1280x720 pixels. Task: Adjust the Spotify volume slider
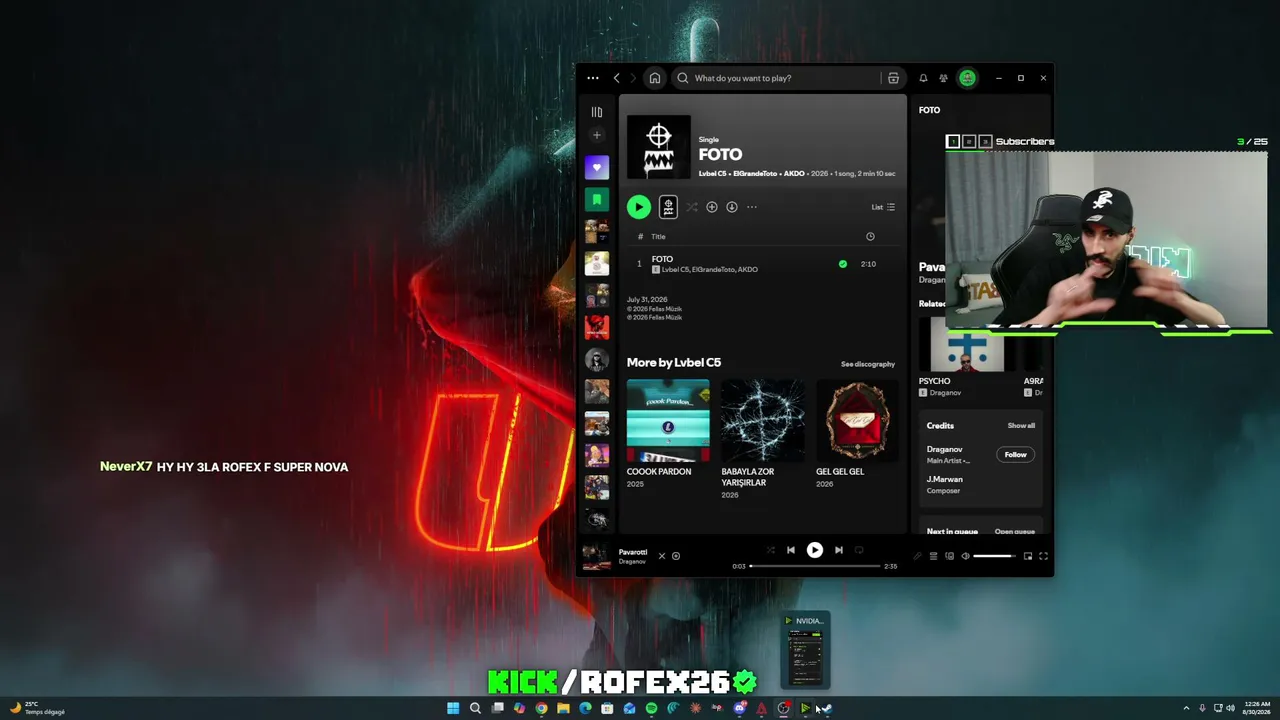[995, 556]
